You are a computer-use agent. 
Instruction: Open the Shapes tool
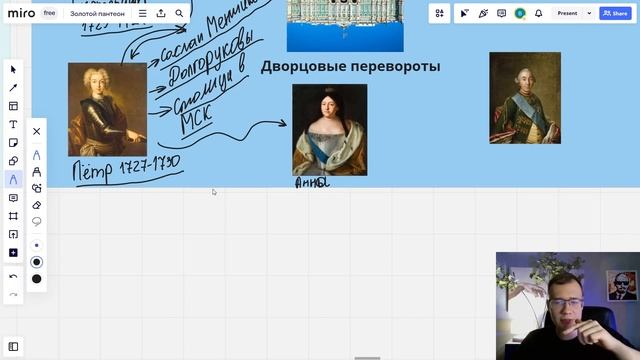click(x=13, y=161)
